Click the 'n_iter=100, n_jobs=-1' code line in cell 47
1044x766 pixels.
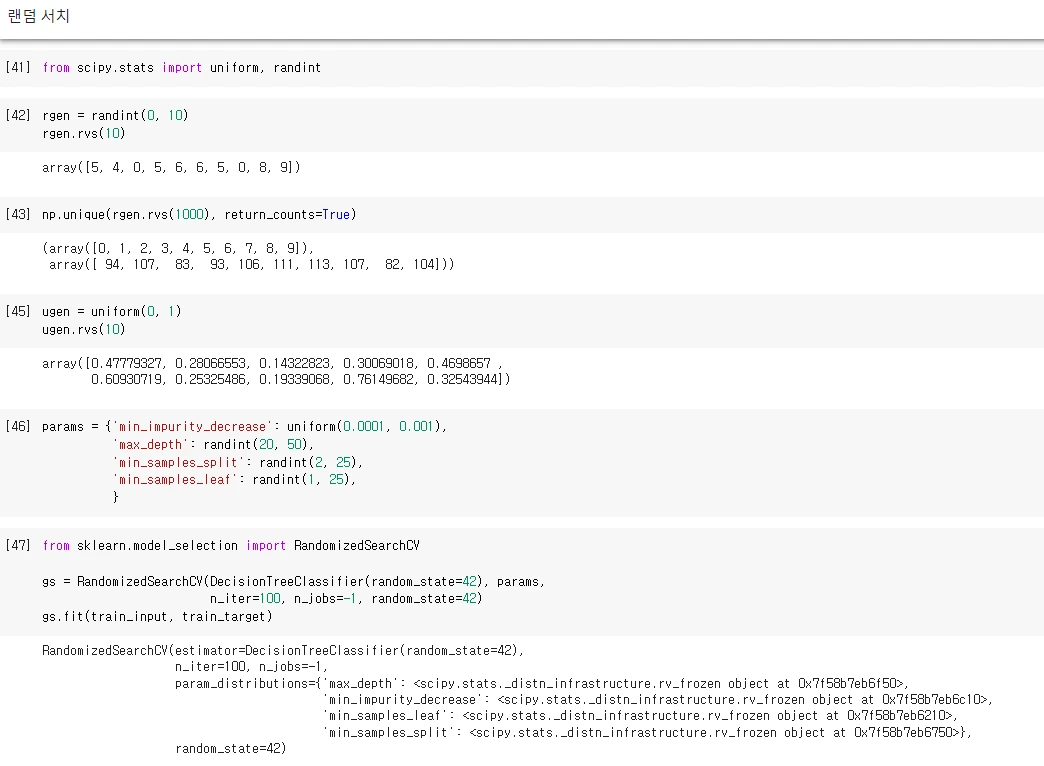point(346,598)
